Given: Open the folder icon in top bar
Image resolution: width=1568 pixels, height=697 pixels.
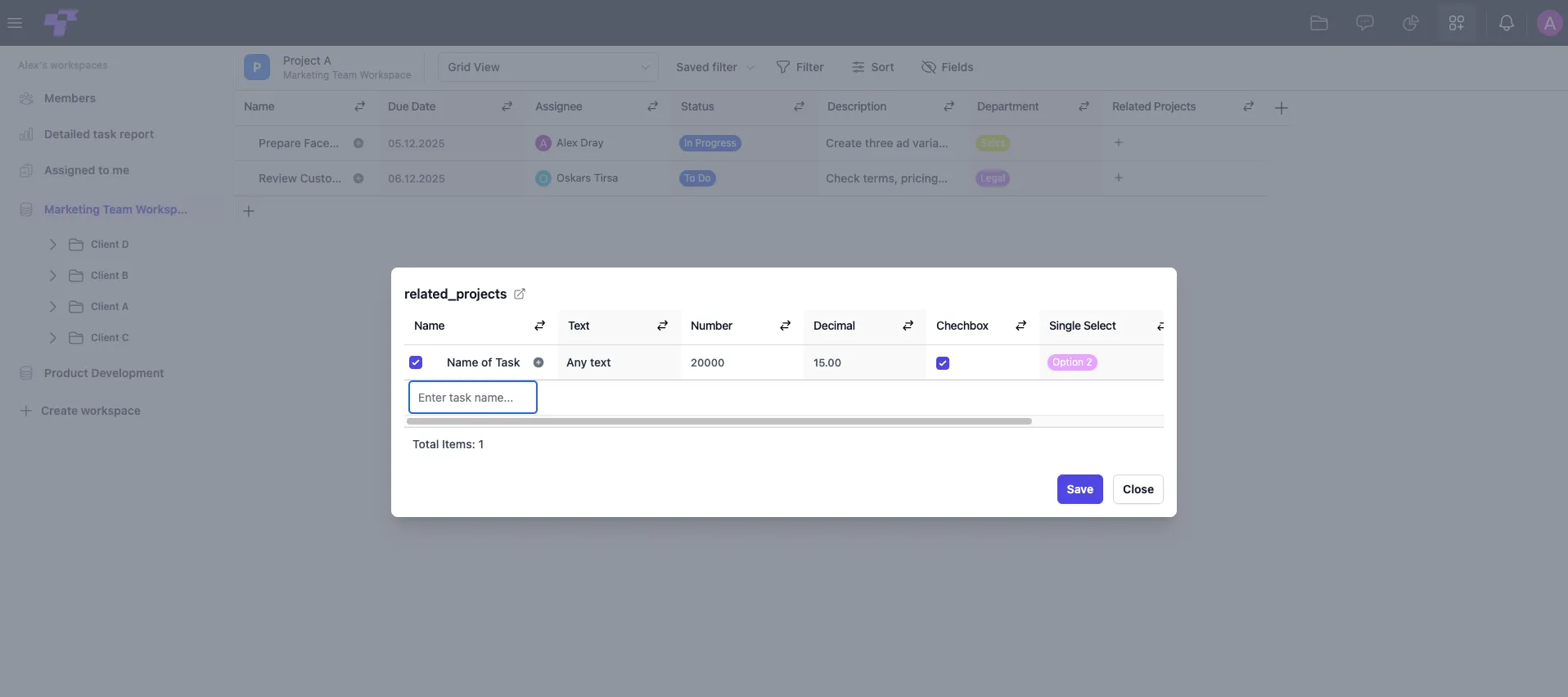Looking at the screenshot, I should coord(1319,23).
